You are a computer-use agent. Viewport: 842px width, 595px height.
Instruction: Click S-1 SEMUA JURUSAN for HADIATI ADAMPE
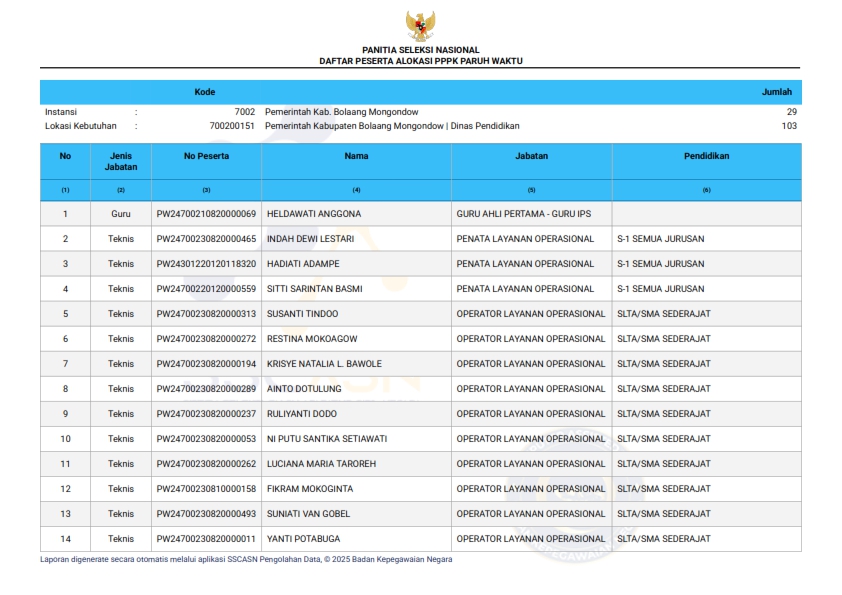point(660,264)
